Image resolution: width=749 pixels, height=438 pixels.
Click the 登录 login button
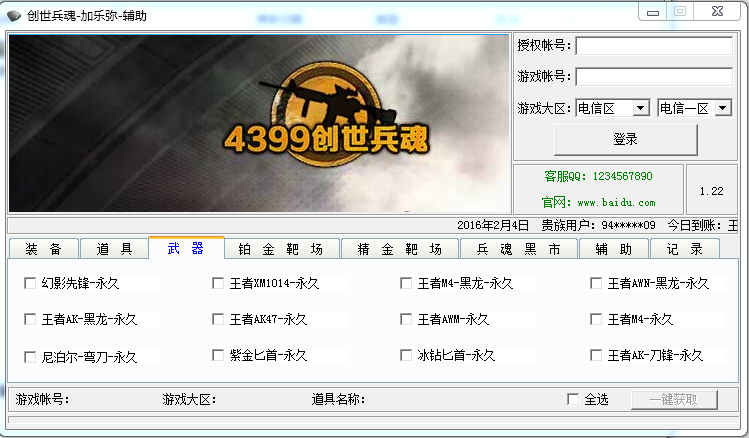(626, 139)
